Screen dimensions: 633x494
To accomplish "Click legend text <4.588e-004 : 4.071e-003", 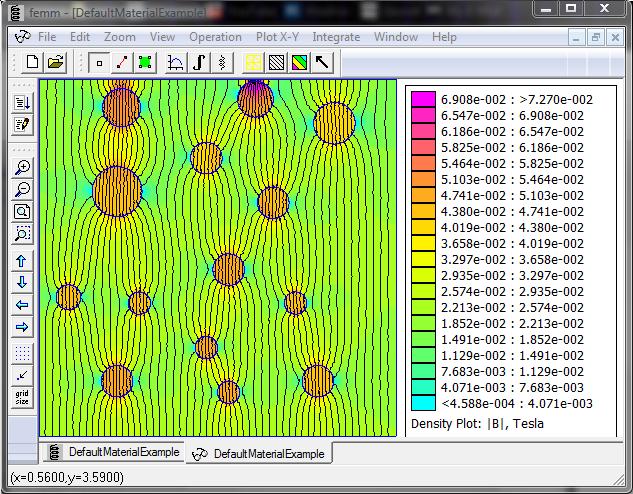I will pos(517,404).
